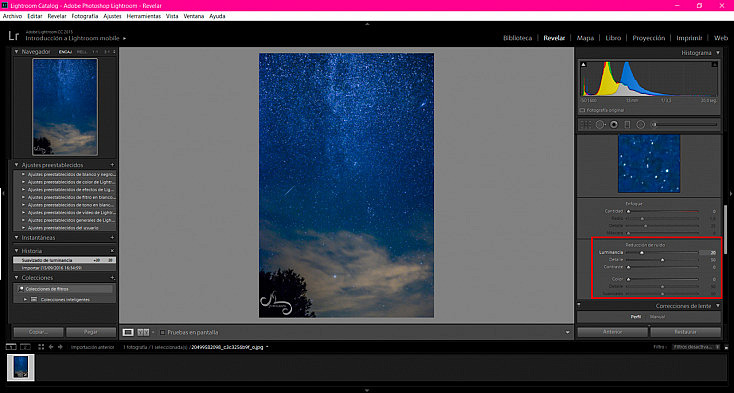Adjust Enfoque Cantidad slider
Image resolution: width=734 pixels, height=393 pixels.
628,211
